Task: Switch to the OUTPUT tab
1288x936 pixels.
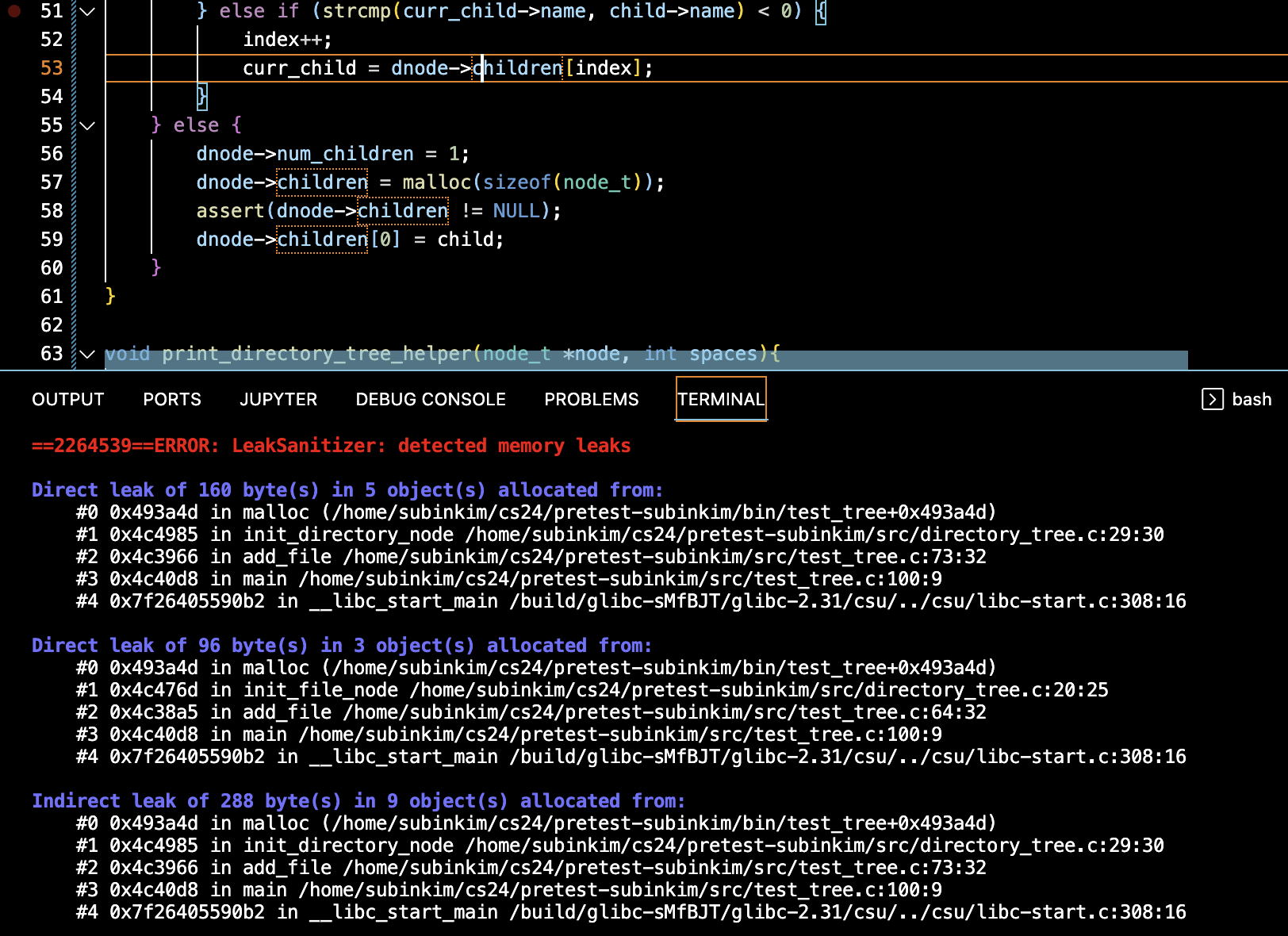Action: click(x=68, y=400)
